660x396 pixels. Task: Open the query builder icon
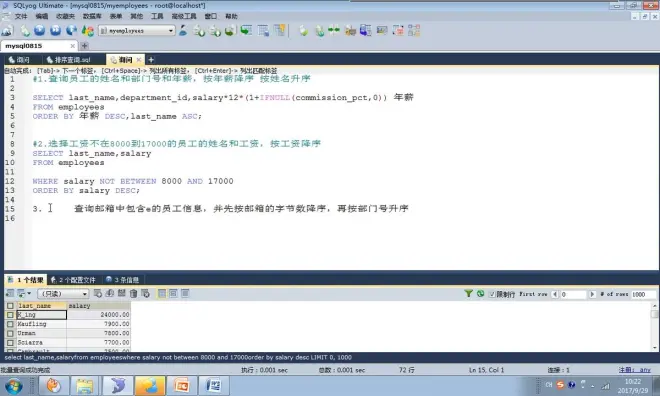(382, 31)
